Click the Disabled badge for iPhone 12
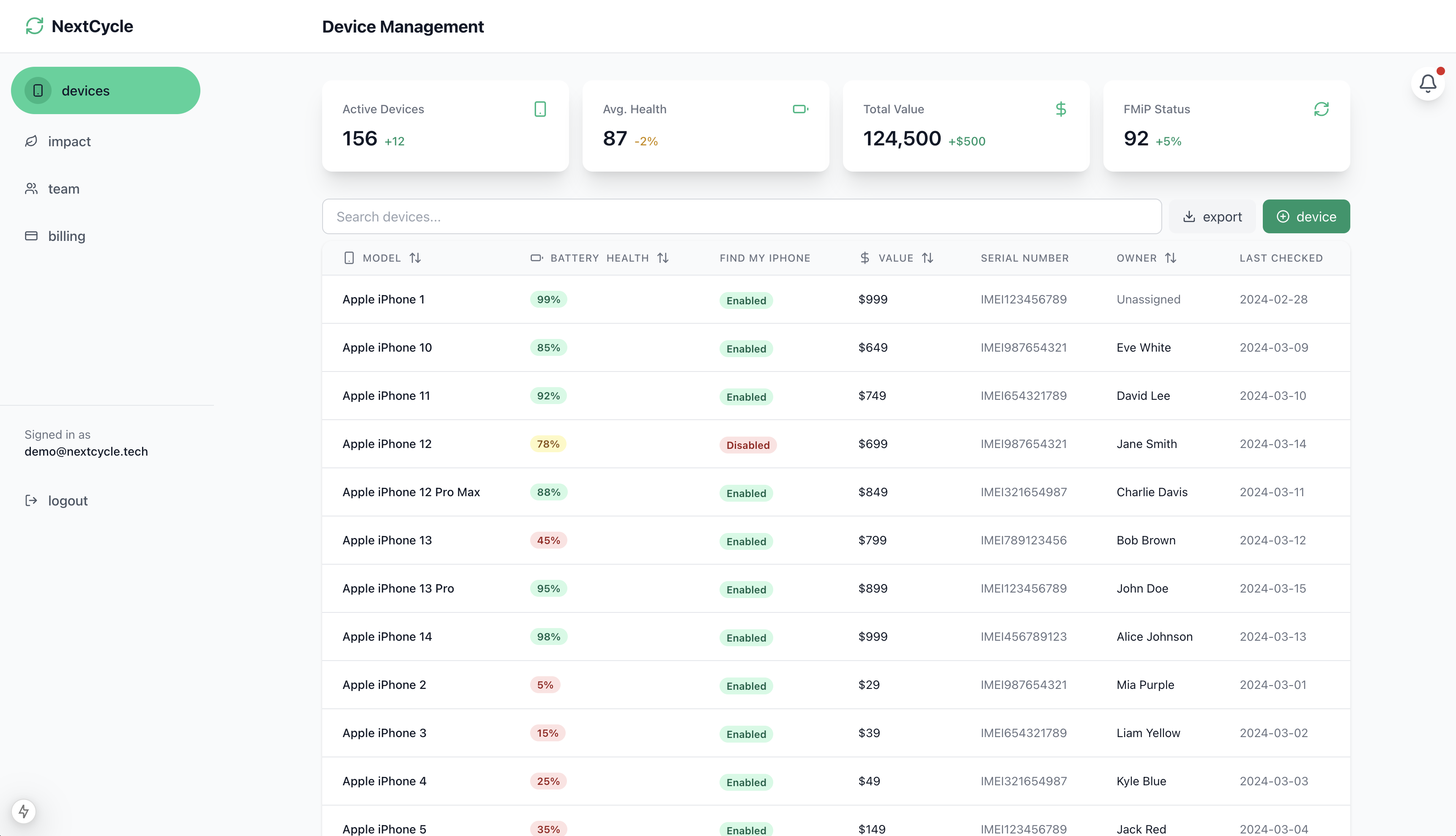The width and height of the screenshot is (1456, 836). coord(748,445)
